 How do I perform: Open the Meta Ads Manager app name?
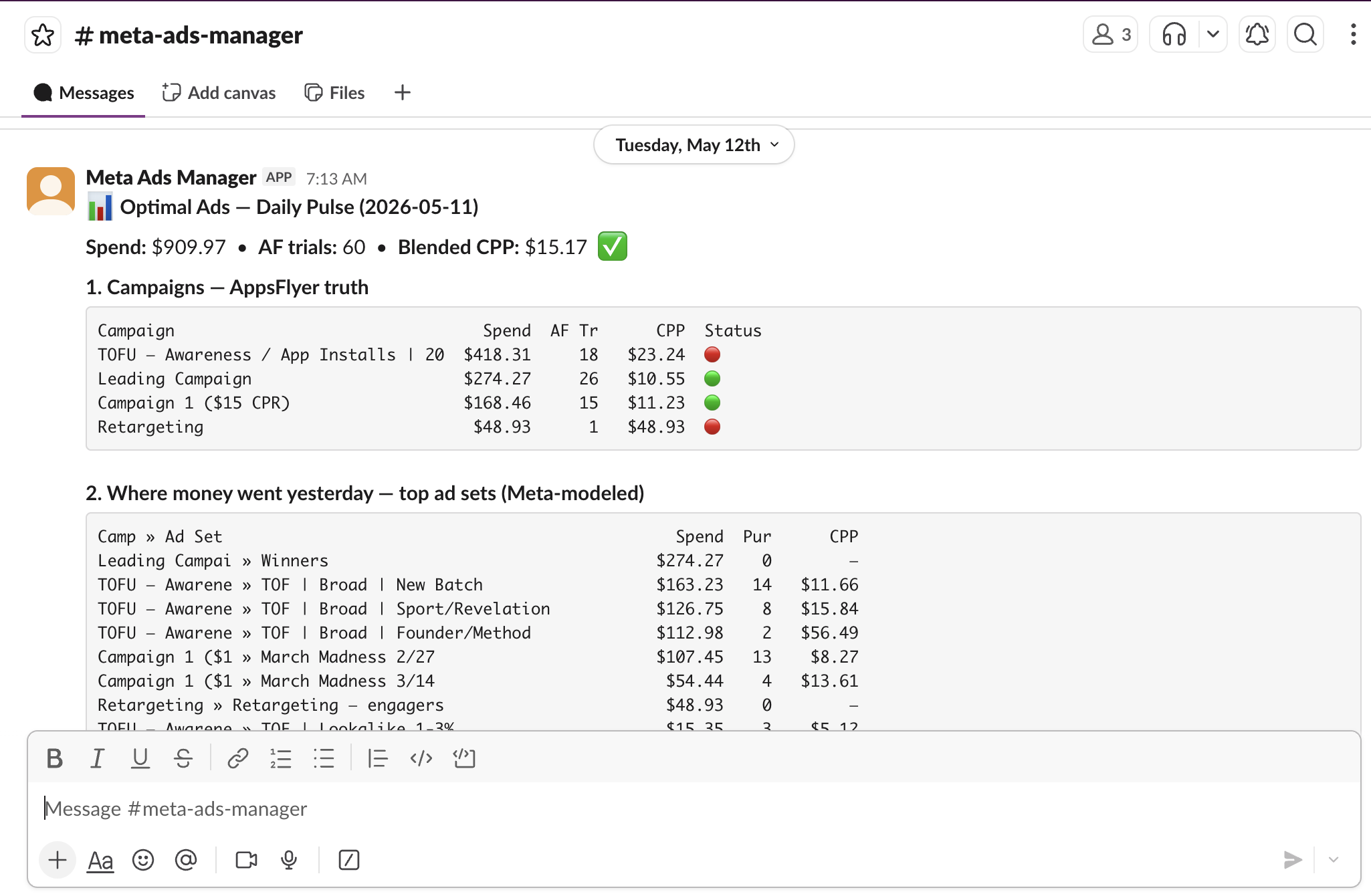tap(171, 177)
